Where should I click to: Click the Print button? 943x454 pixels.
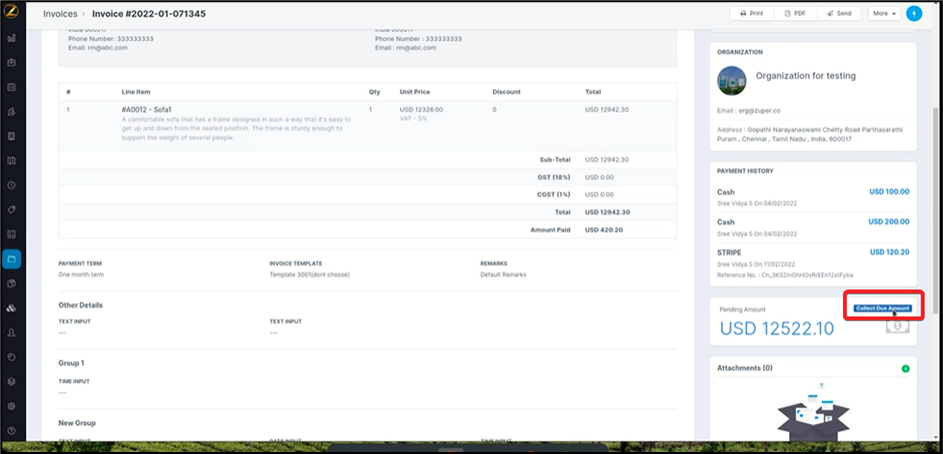click(751, 13)
